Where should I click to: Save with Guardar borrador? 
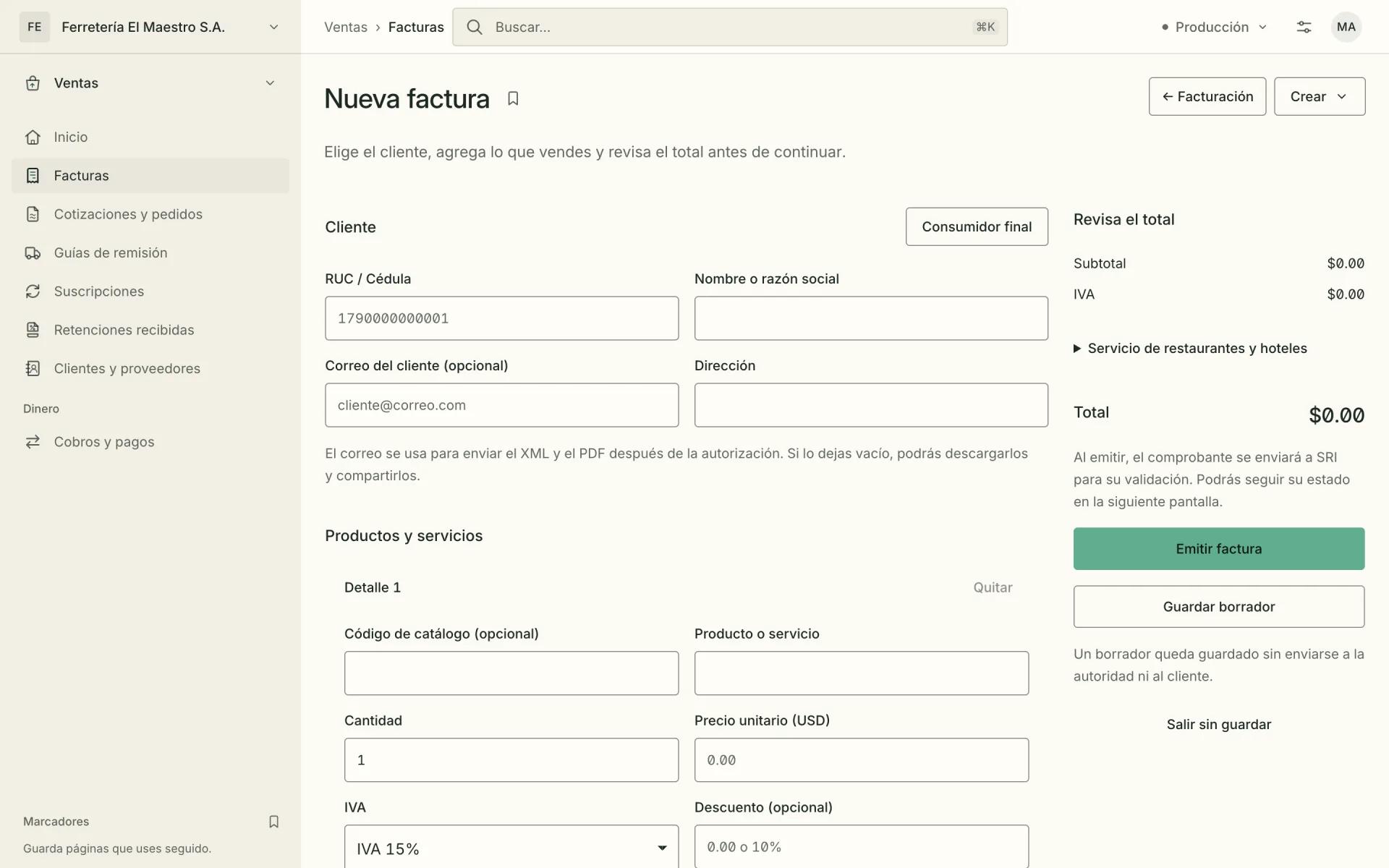coord(1219,607)
